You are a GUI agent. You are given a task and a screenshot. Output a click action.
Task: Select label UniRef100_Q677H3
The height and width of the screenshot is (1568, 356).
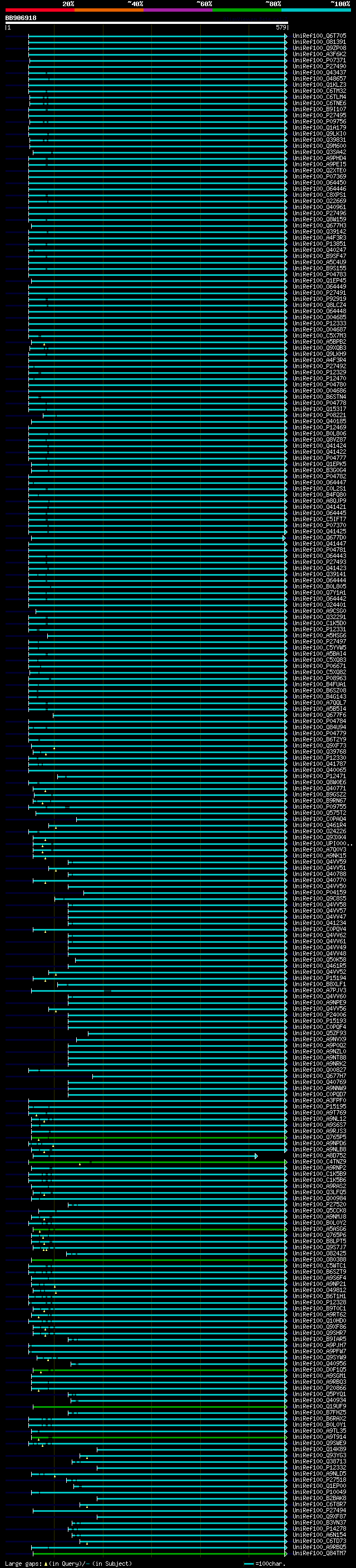point(319,226)
